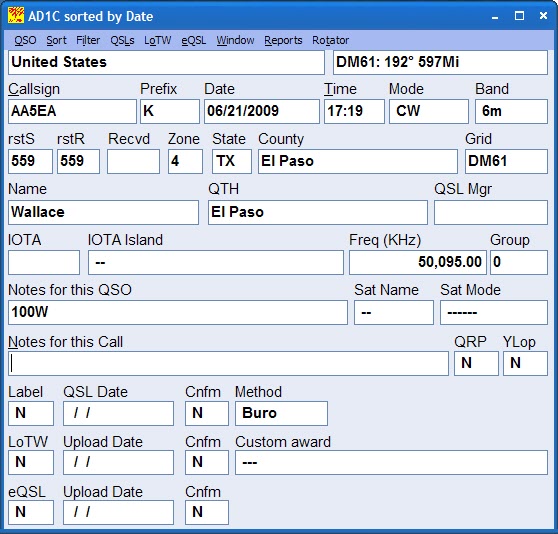Click the Freq (KHz) field 50,095.00
The width and height of the screenshot is (558, 534).
(417, 262)
